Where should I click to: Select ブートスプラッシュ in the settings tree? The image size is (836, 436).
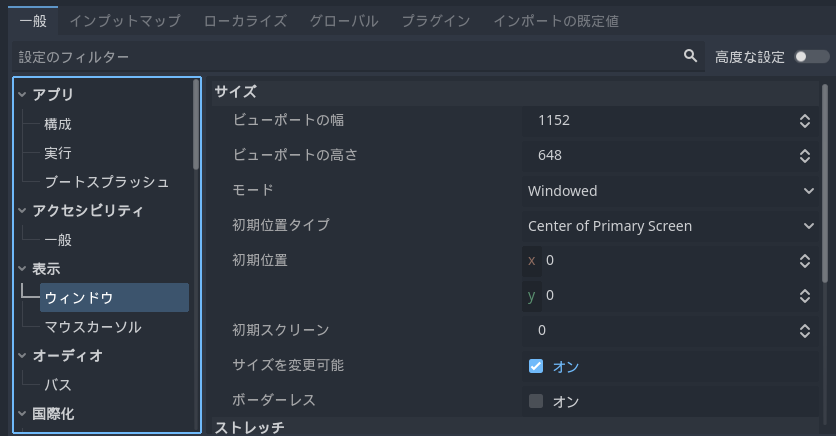click(106, 182)
